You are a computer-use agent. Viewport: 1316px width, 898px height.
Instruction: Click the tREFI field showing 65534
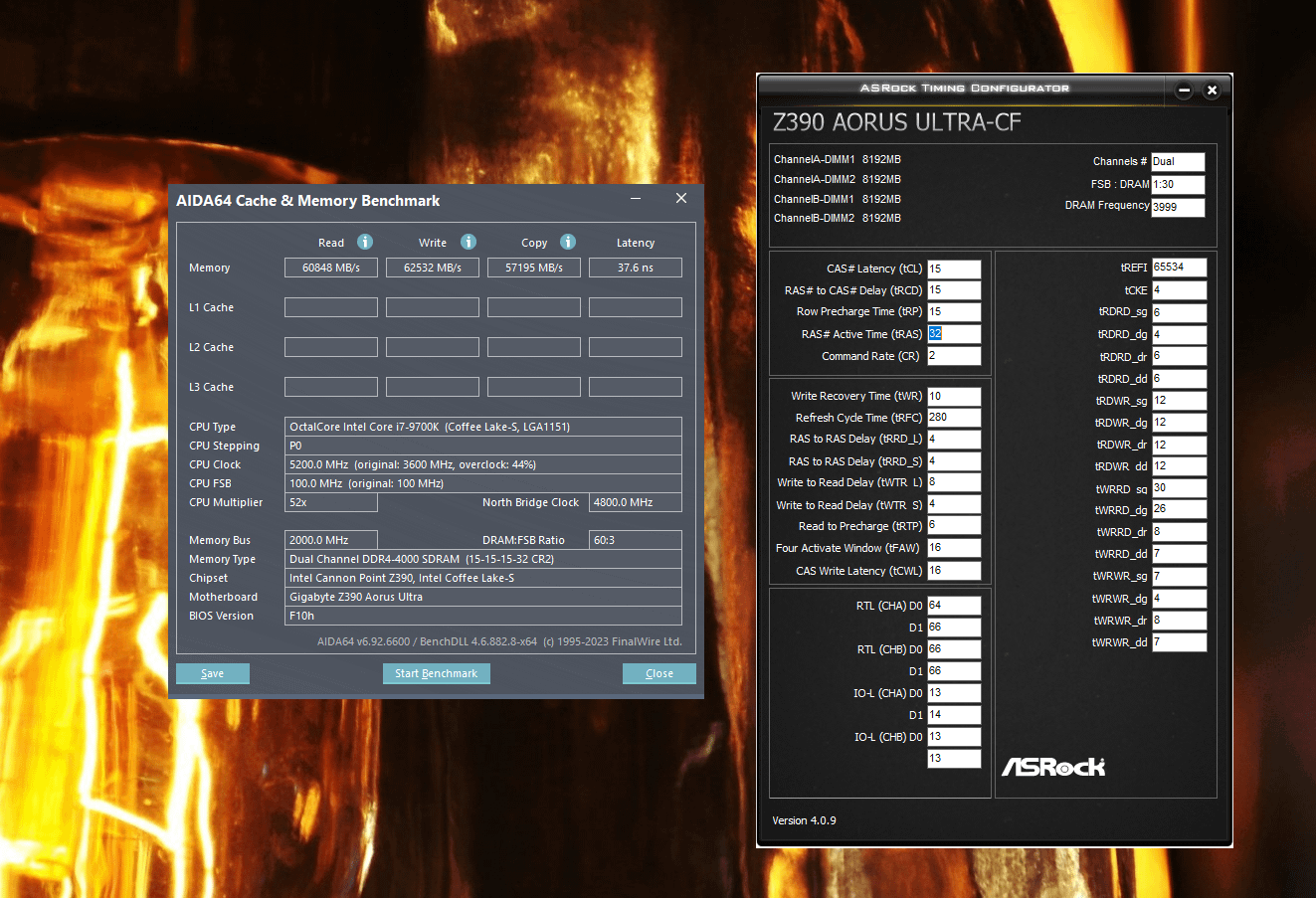point(1180,268)
